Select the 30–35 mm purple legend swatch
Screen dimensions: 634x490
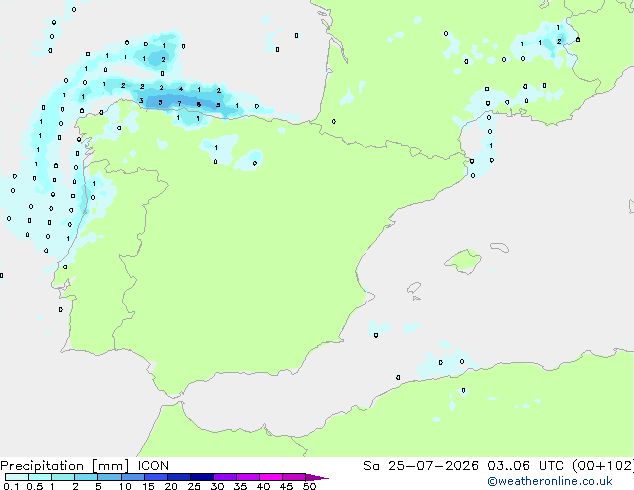(224, 477)
